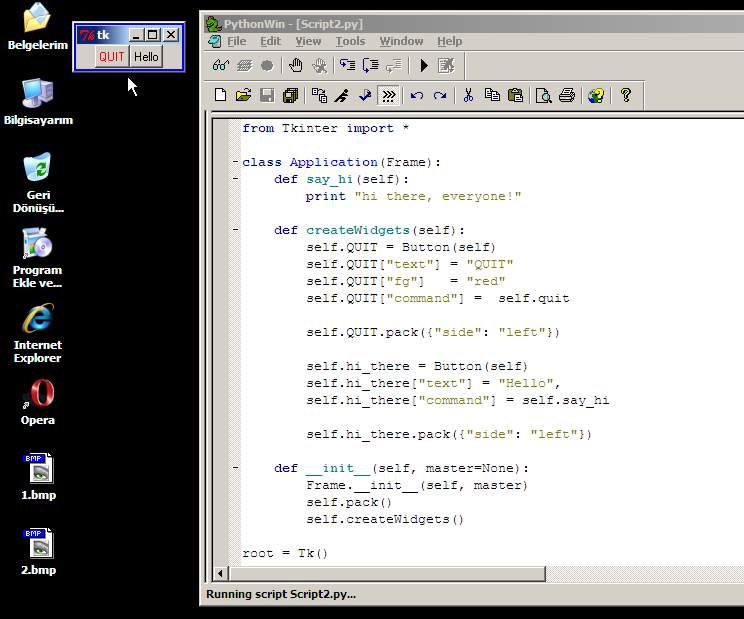Viewport: 744px width, 619px height.
Task: Select the Bilgisayarım desktop icon
Action: click(x=38, y=102)
